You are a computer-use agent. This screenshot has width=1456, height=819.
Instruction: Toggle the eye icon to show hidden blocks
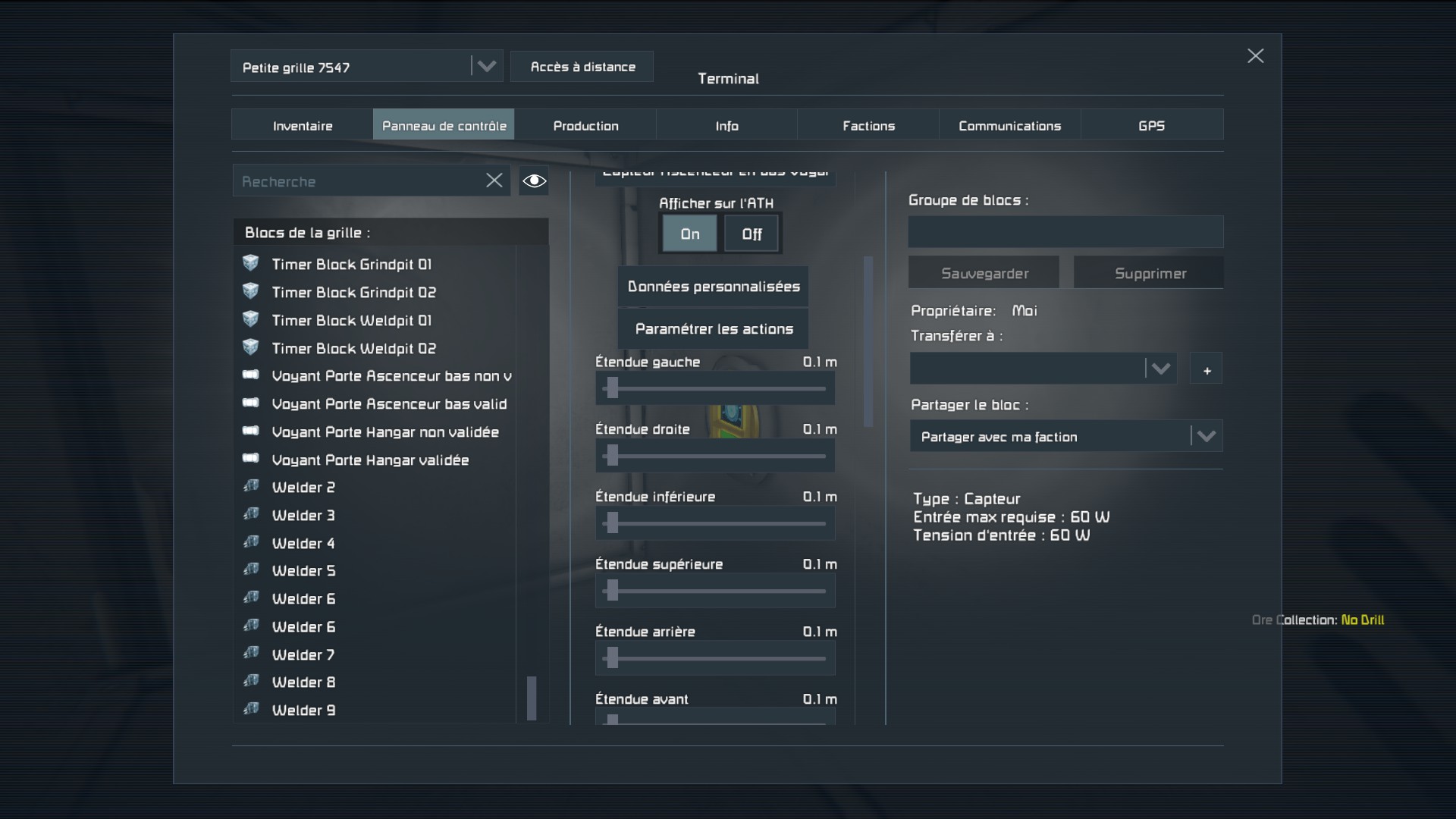click(x=534, y=180)
